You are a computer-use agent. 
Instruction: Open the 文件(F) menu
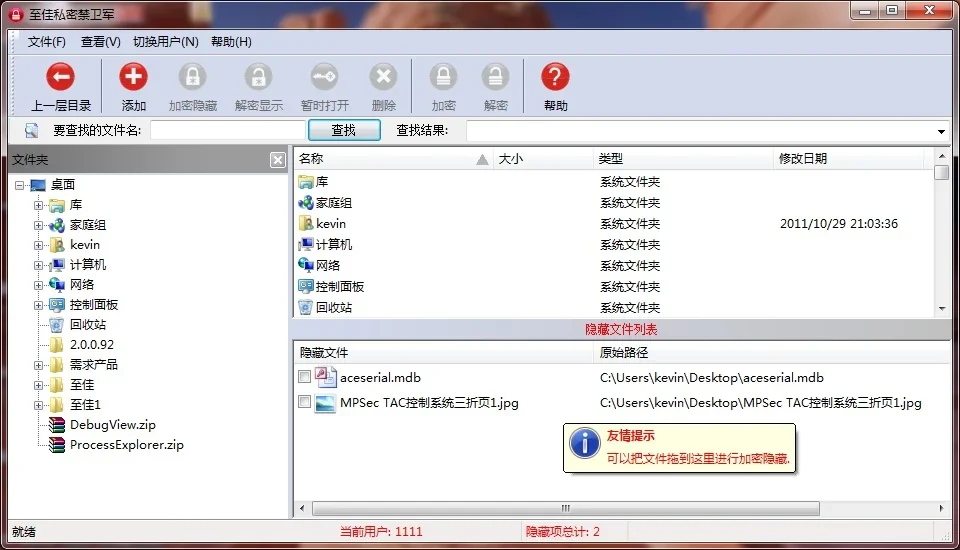tap(47, 42)
